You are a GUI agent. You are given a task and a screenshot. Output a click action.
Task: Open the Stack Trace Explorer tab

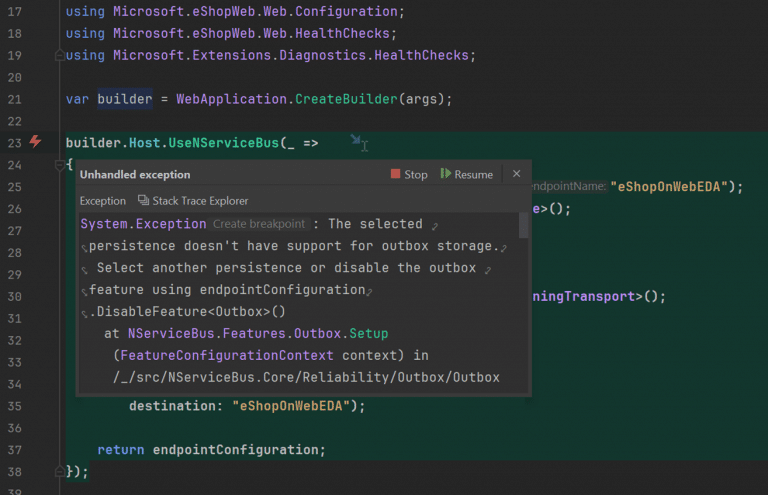[193, 201]
